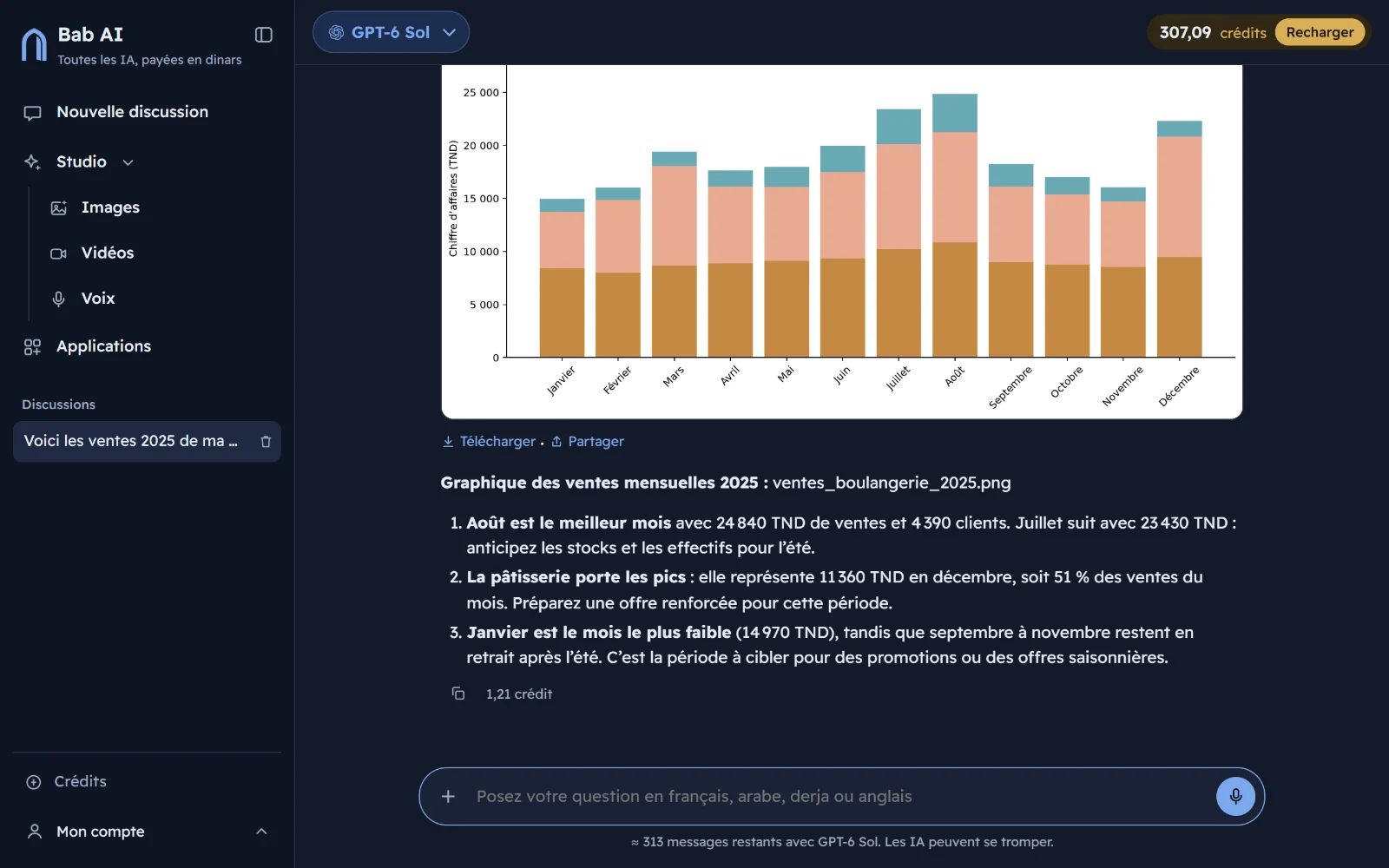Open the Crédits page
Screen dimensions: 1389x868
147,781
